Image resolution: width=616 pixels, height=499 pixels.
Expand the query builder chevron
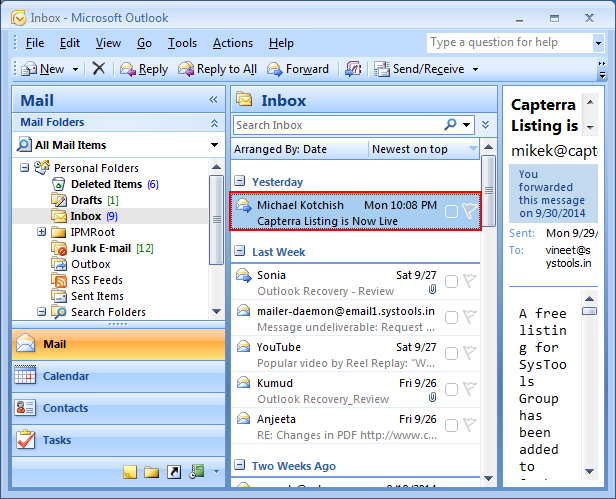click(486, 125)
